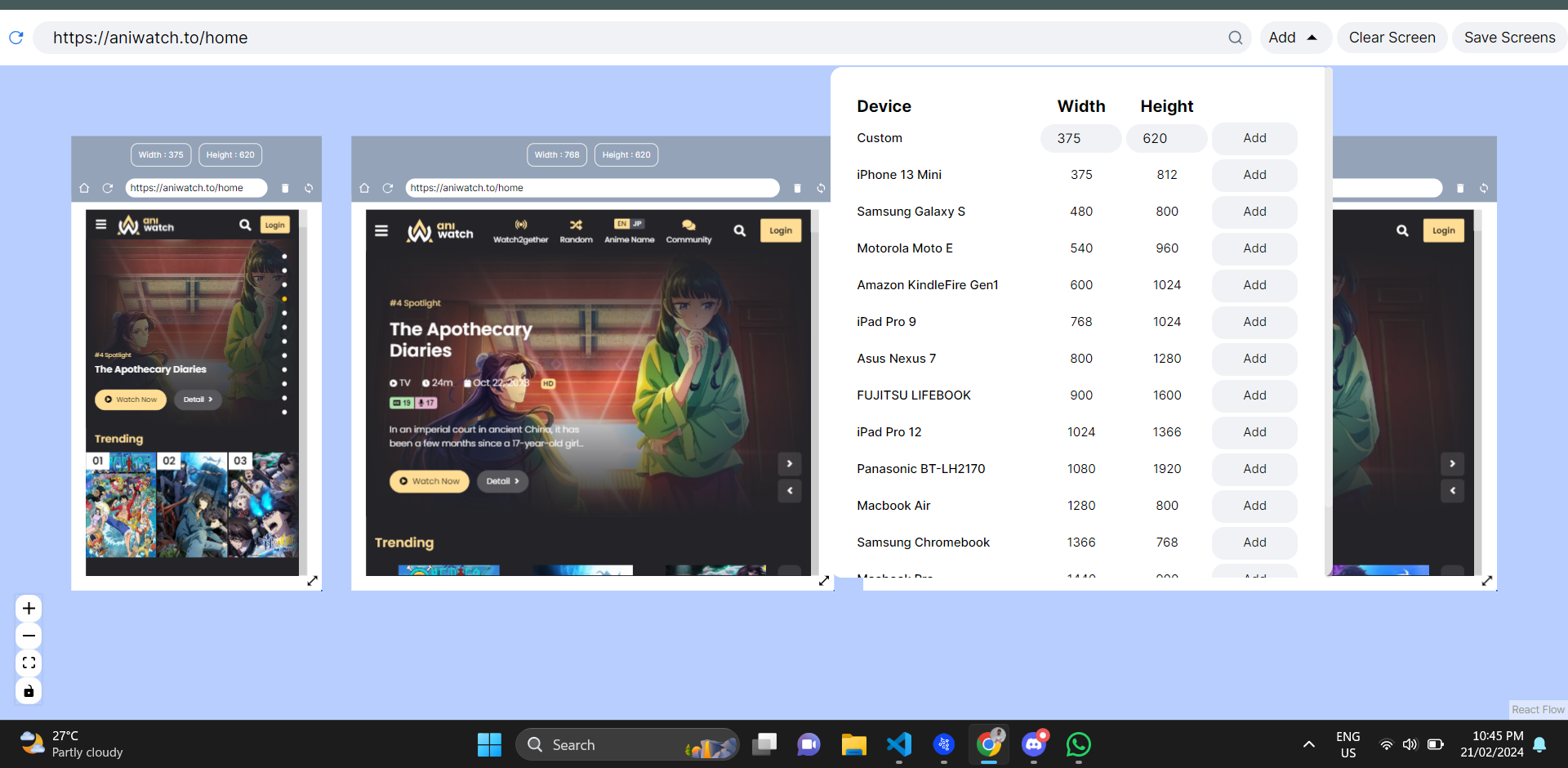
Task: Click search icon in 768 preview
Action: [x=739, y=230]
